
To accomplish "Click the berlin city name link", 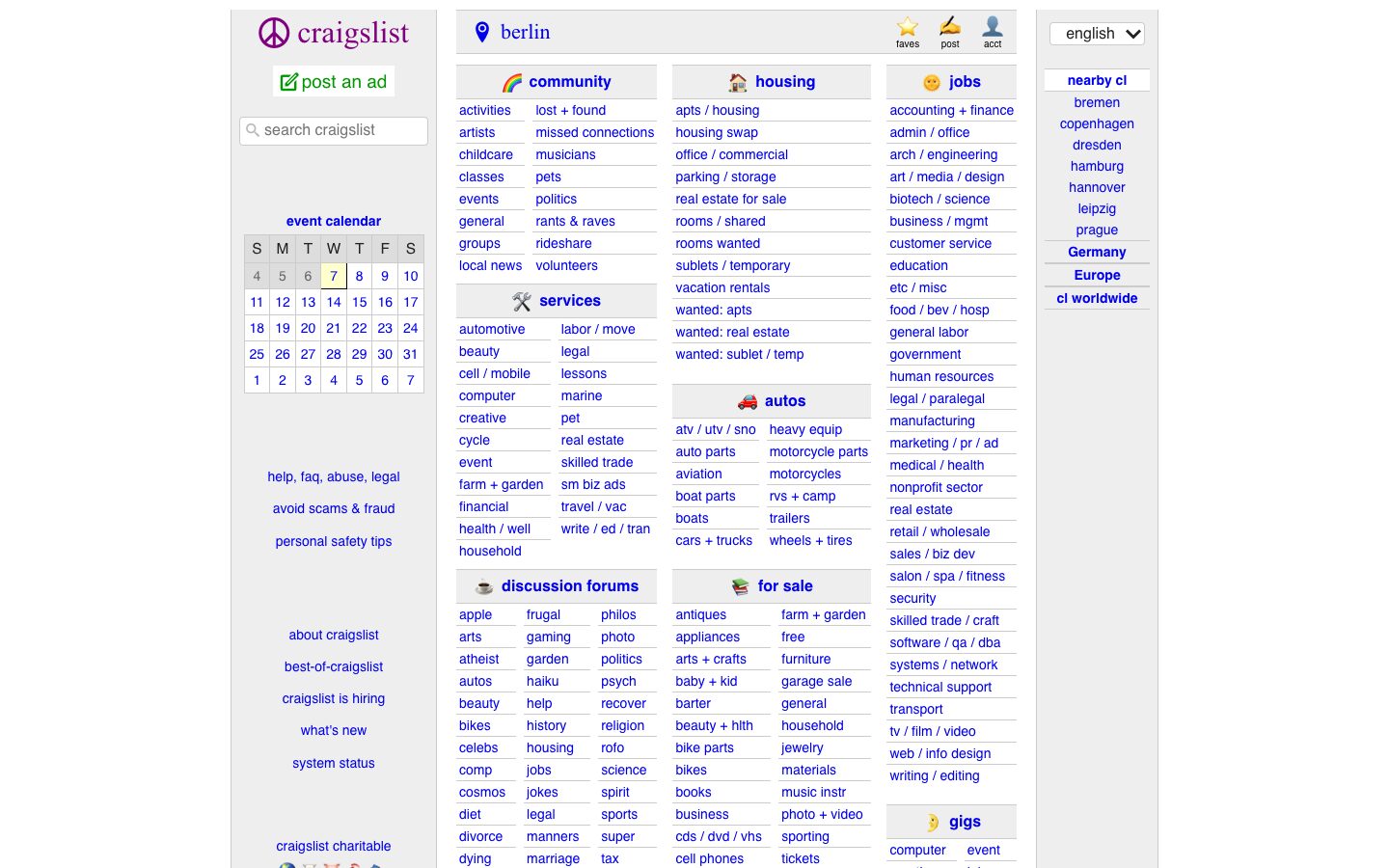I will [x=526, y=32].
